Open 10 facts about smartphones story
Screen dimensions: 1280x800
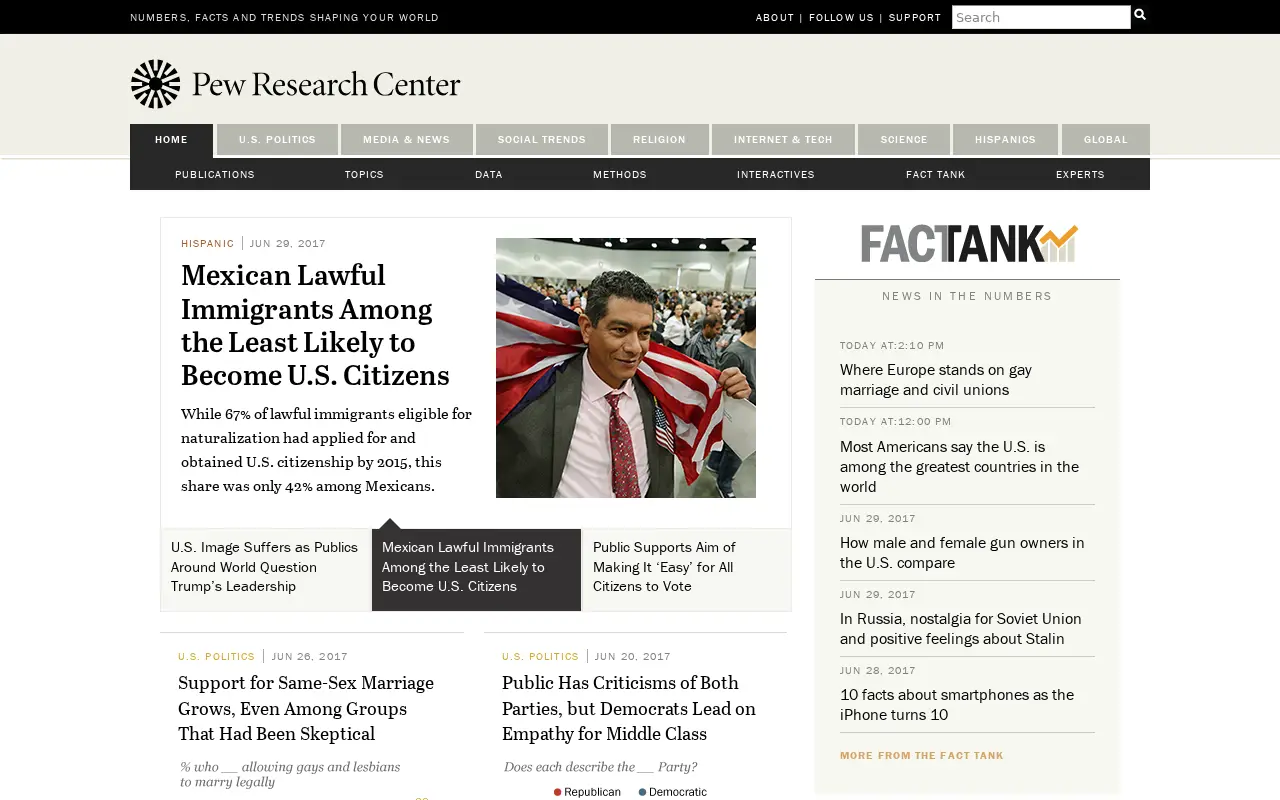pos(957,705)
